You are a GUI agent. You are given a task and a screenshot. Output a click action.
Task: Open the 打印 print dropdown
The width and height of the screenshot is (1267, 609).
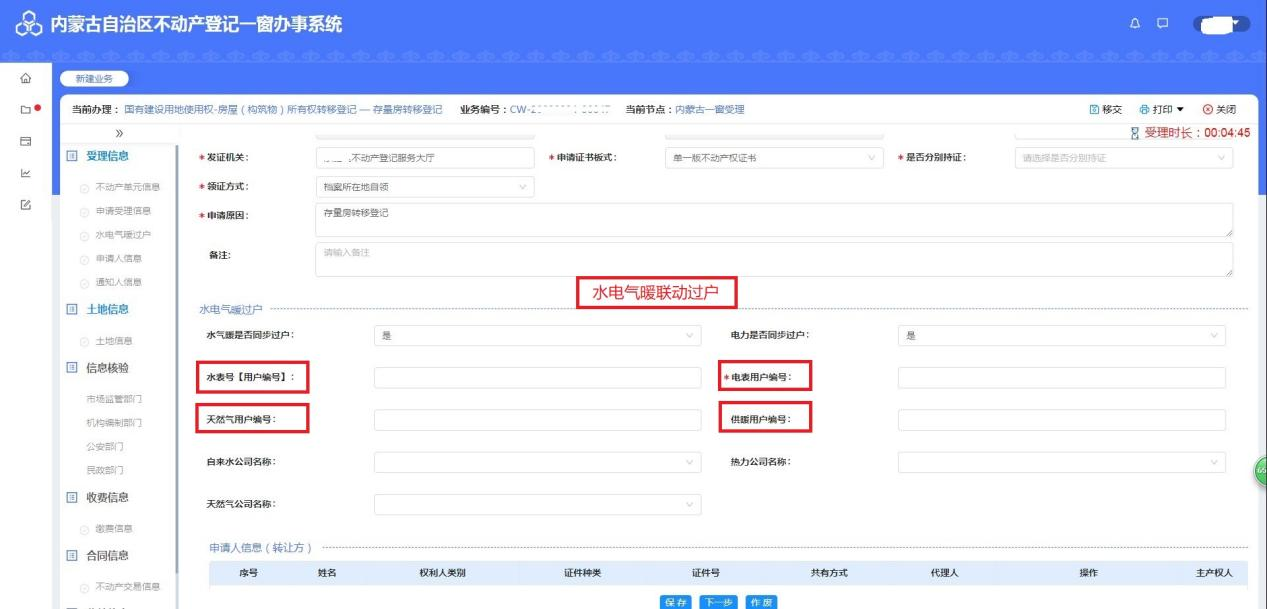point(1161,109)
